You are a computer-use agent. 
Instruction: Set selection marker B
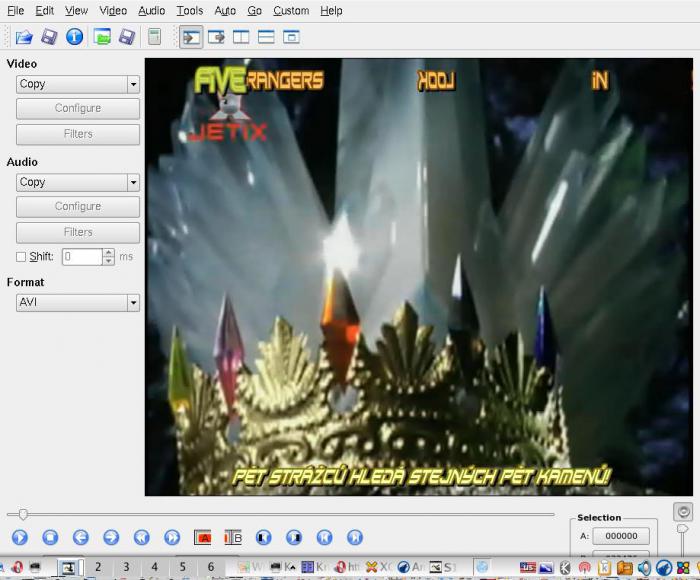(x=233, y=537)
